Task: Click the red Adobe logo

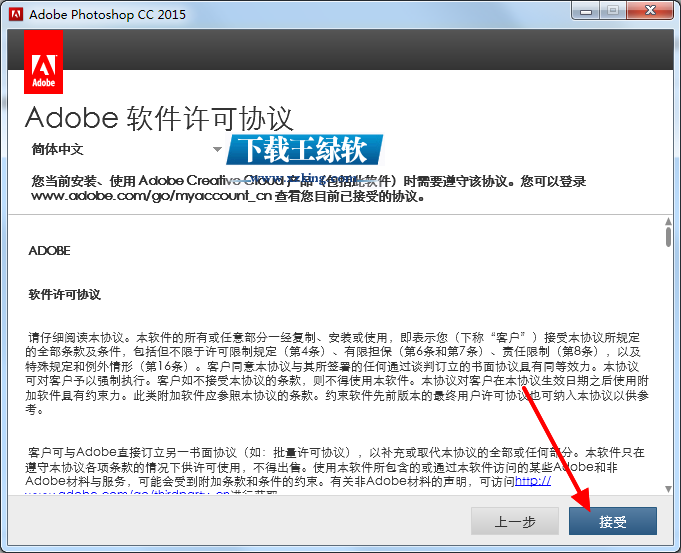Action: [x=43, y=62]
